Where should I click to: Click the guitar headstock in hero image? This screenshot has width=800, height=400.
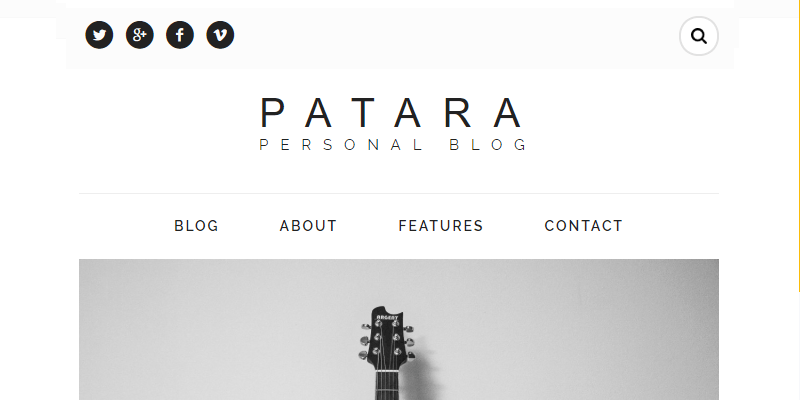point(387,337)
